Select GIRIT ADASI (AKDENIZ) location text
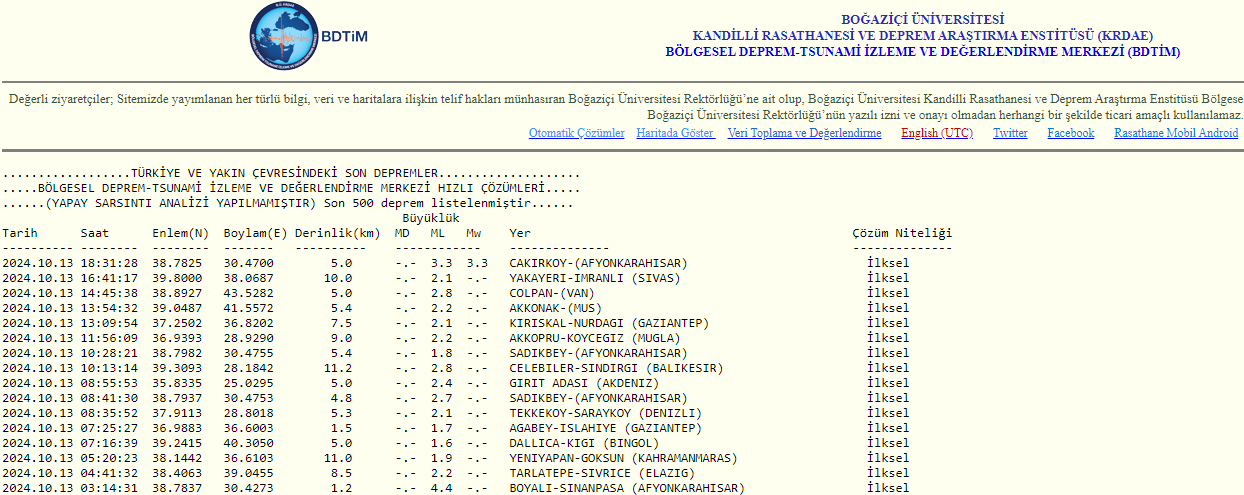The height and width of the screenshot is (495, 1244). 584,383
